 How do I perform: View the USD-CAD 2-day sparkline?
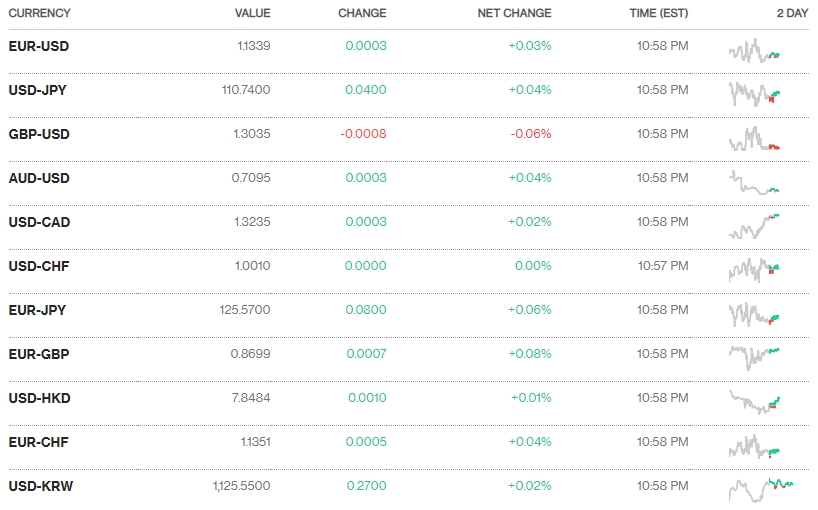[755, 226]
